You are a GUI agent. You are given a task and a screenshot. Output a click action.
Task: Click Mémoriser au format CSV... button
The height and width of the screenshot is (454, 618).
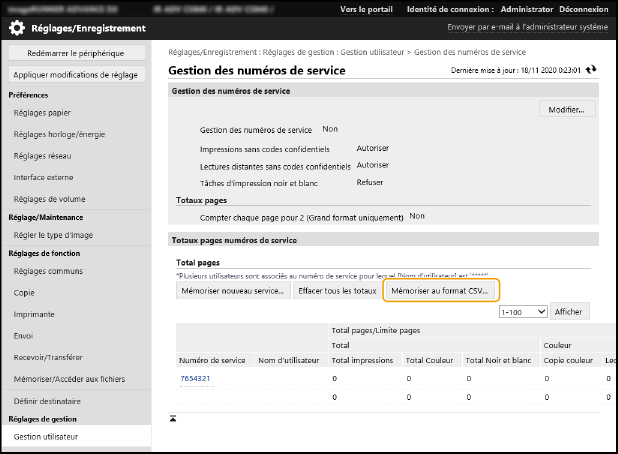pos(440,291)
